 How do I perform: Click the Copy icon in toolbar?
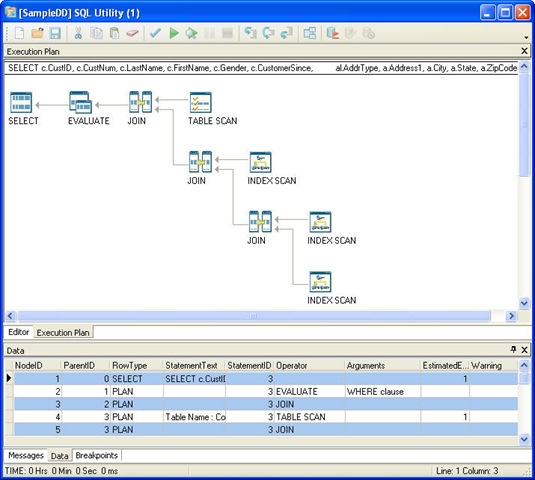pyautogui.click(x=96, y=33)
